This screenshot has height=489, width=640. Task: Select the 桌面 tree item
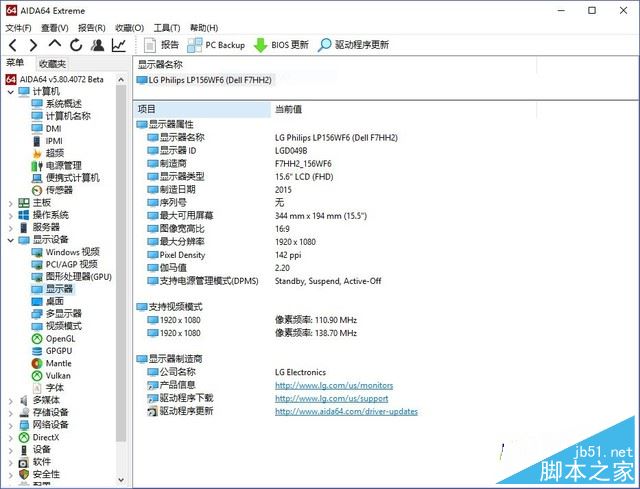click(48, 301)
